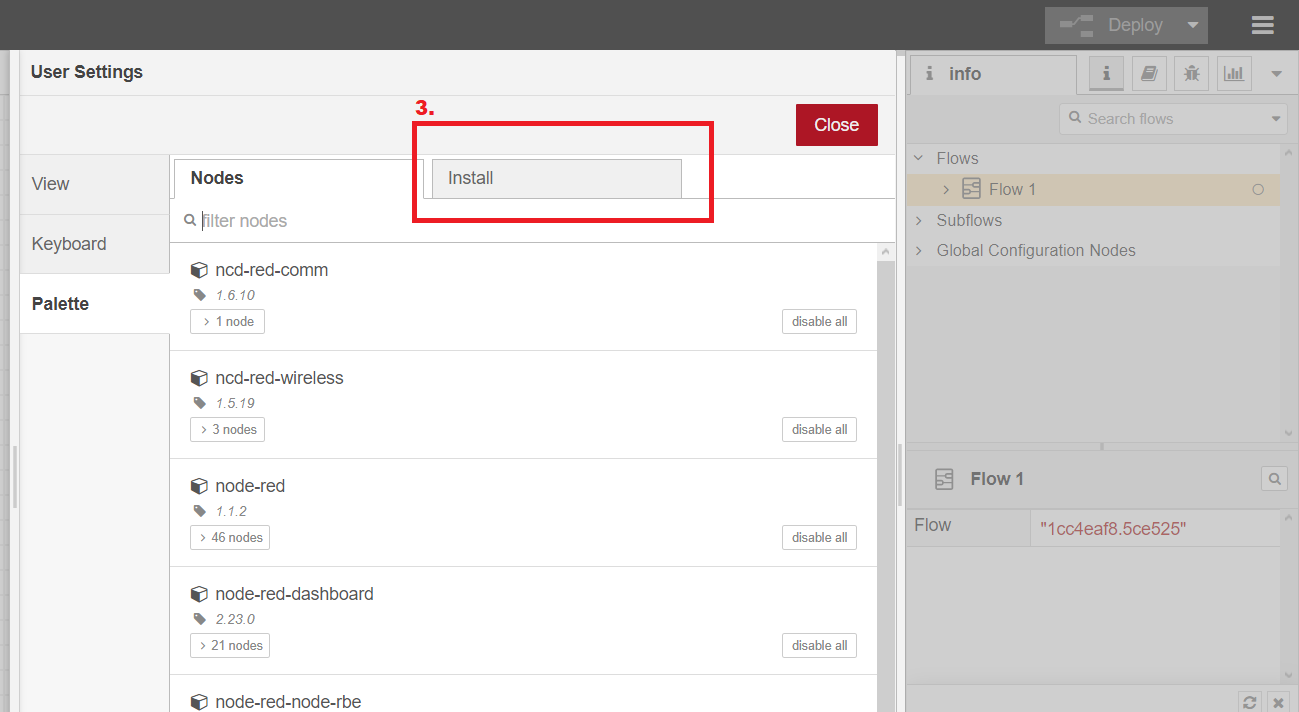Open the dashboard bar chart icon tab
1299x712 pixels.
[1235, 73]
